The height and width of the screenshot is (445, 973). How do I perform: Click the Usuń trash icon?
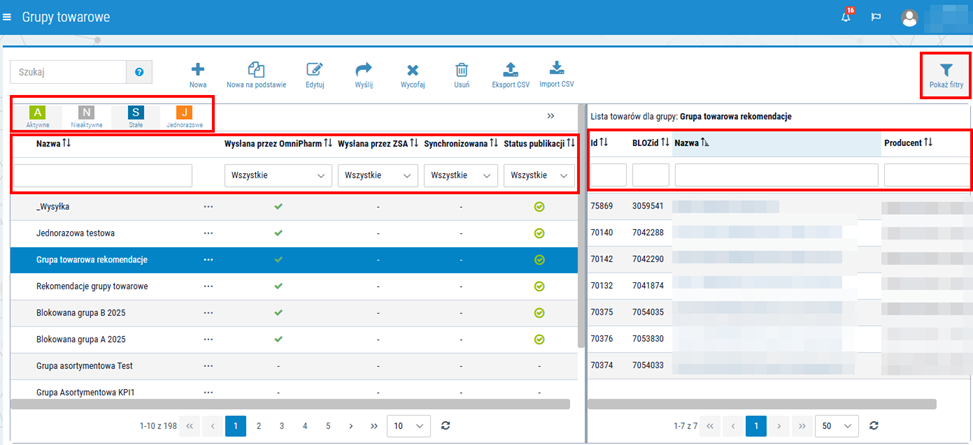[x=461, y=70]
